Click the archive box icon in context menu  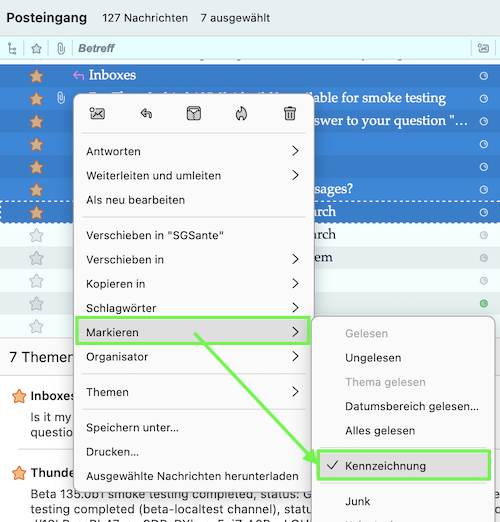click(194, 114)
